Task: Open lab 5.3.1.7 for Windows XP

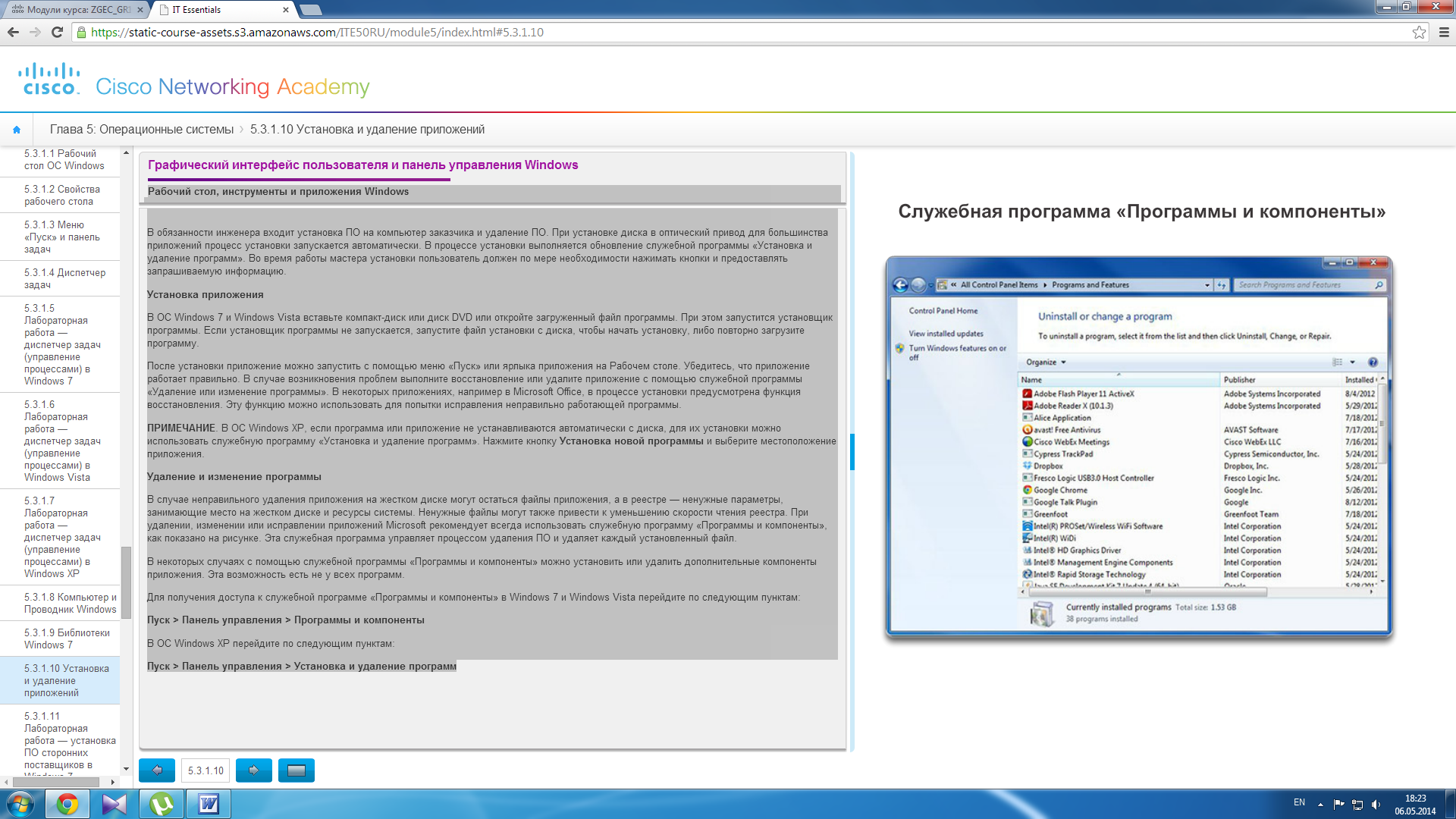Action: click(61, 537)
